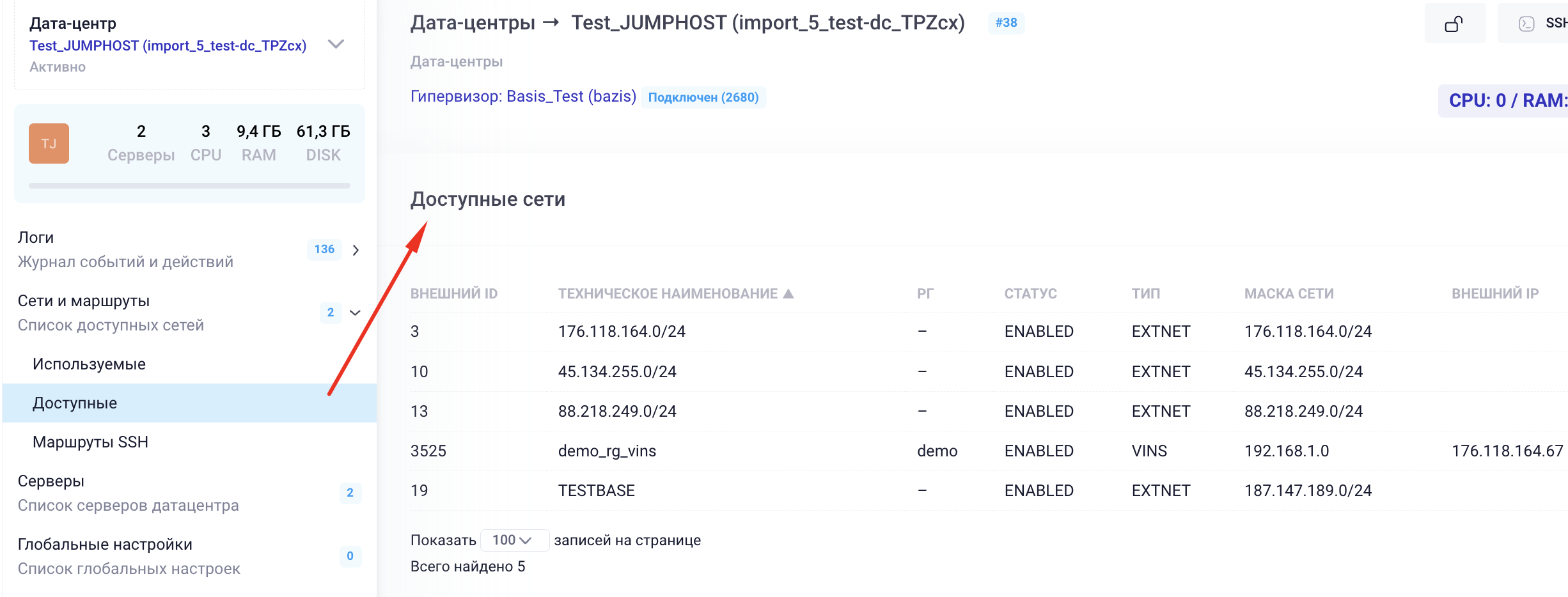Select the demo_rg_vins network row

(x=607, y=451)
